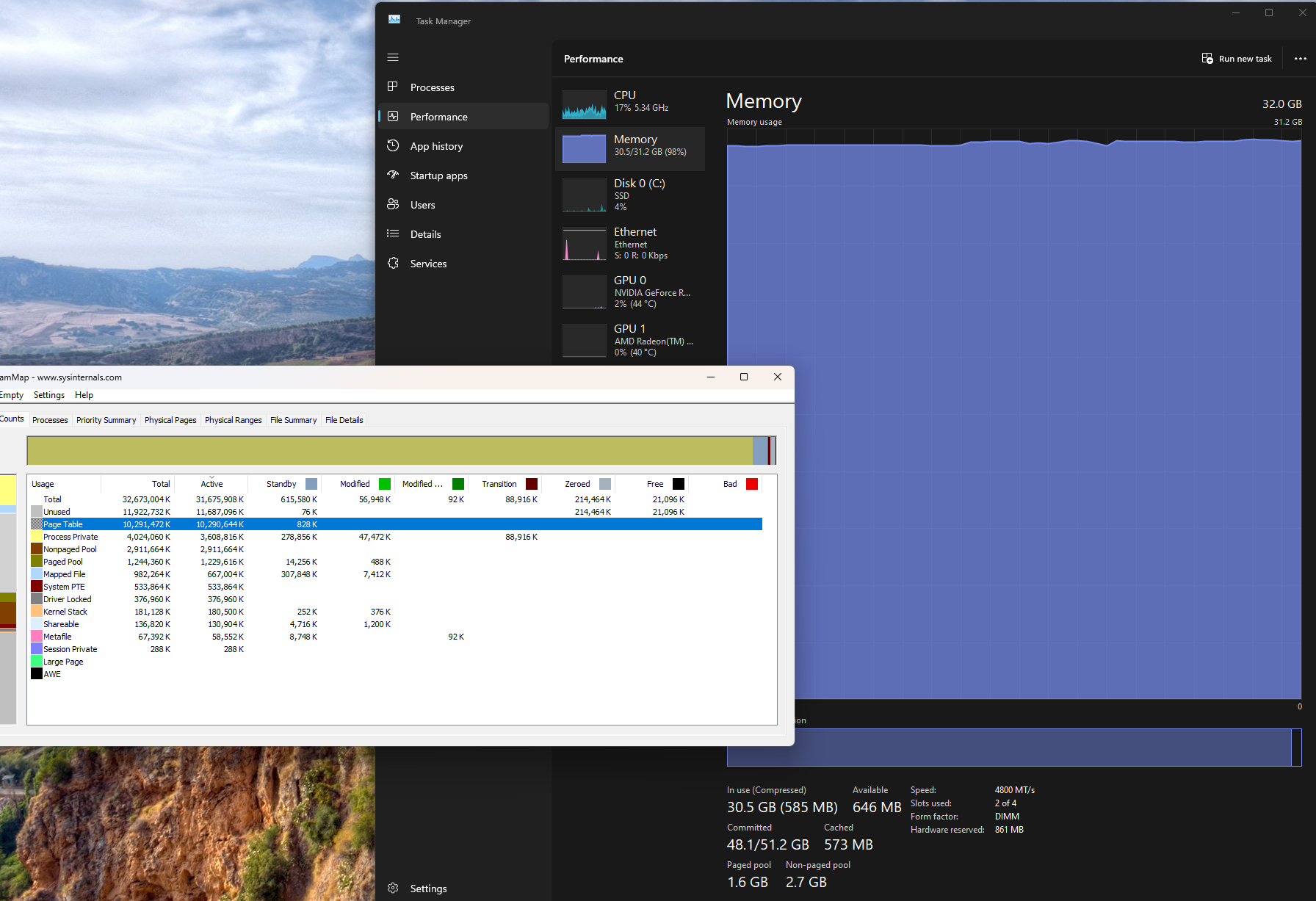
Task: Switch to the File Summary tab
Action: (x=293, y=420)
